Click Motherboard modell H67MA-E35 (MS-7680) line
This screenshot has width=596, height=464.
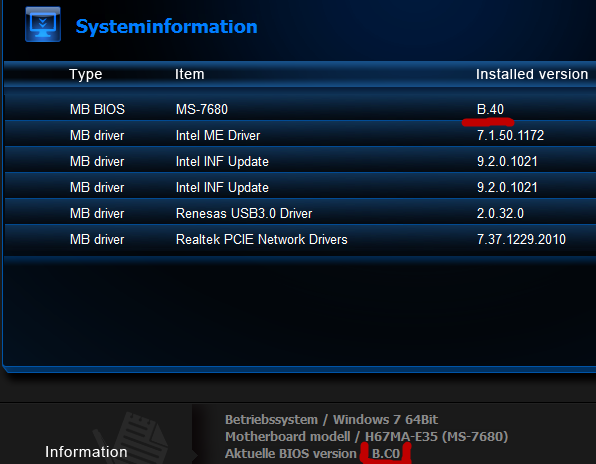pyautogui.click(x=366, y=437)
